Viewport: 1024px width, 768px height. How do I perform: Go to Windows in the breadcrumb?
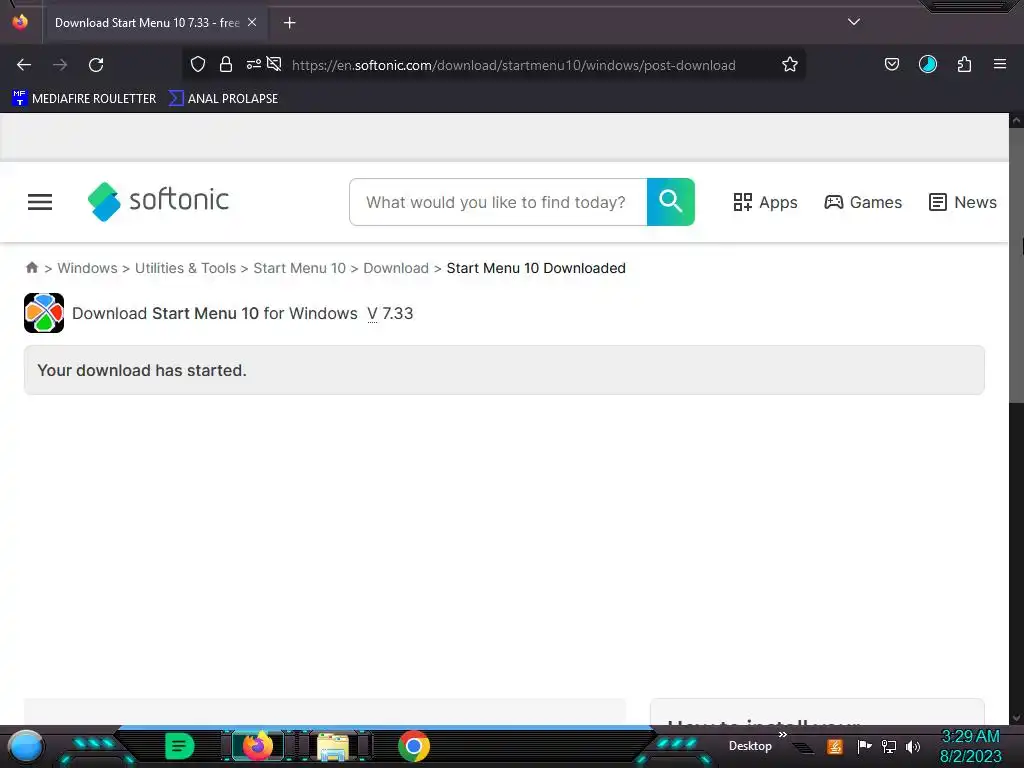pos(88,268)
